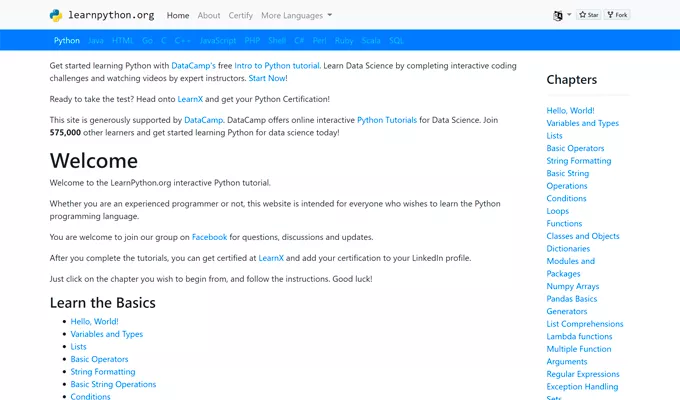Open Hello, World! in Chapters sidebar
The height and width of the screenshot is (400, 680).
click(570, 111)
